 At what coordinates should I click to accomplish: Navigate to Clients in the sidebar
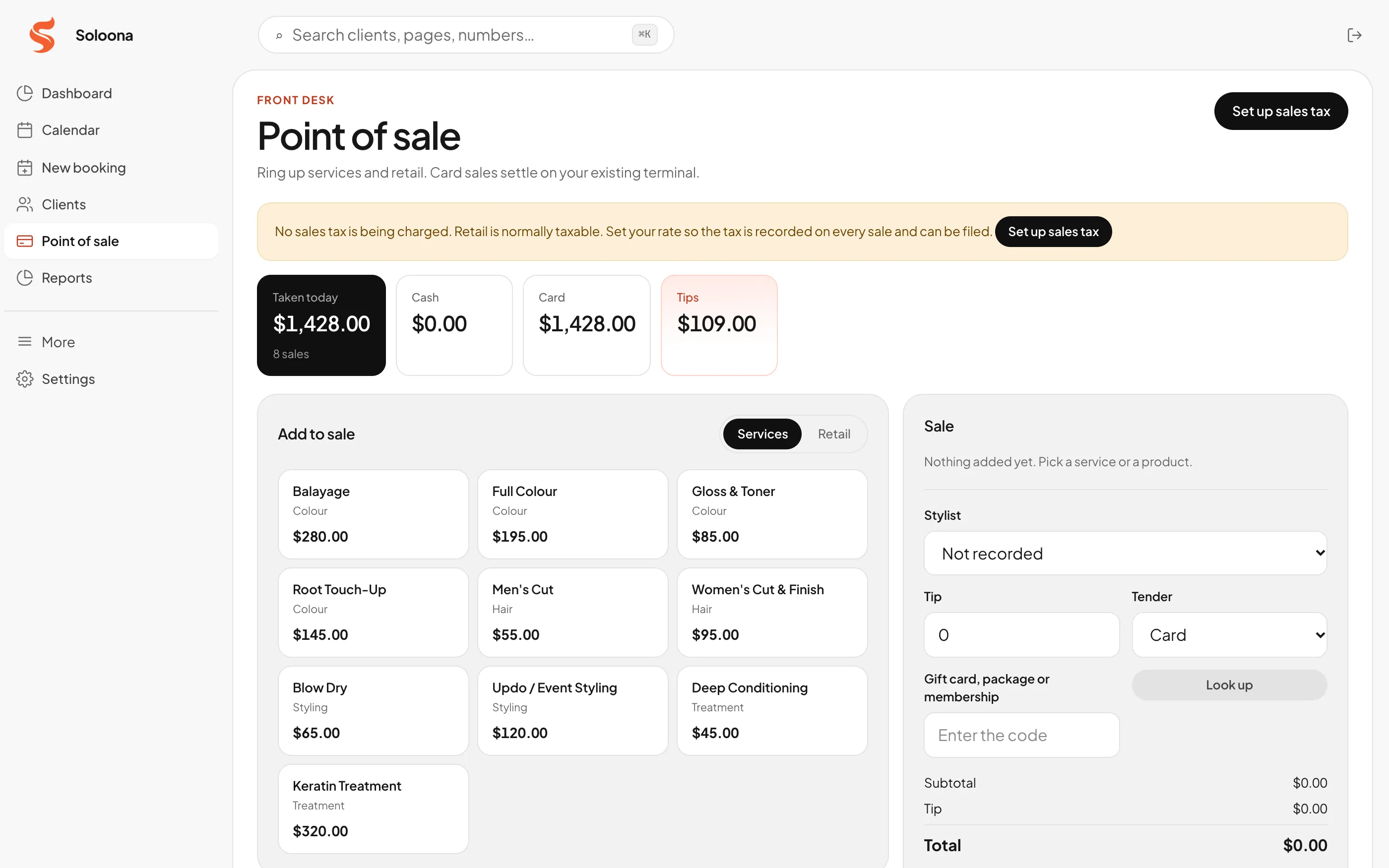(111, 204)
